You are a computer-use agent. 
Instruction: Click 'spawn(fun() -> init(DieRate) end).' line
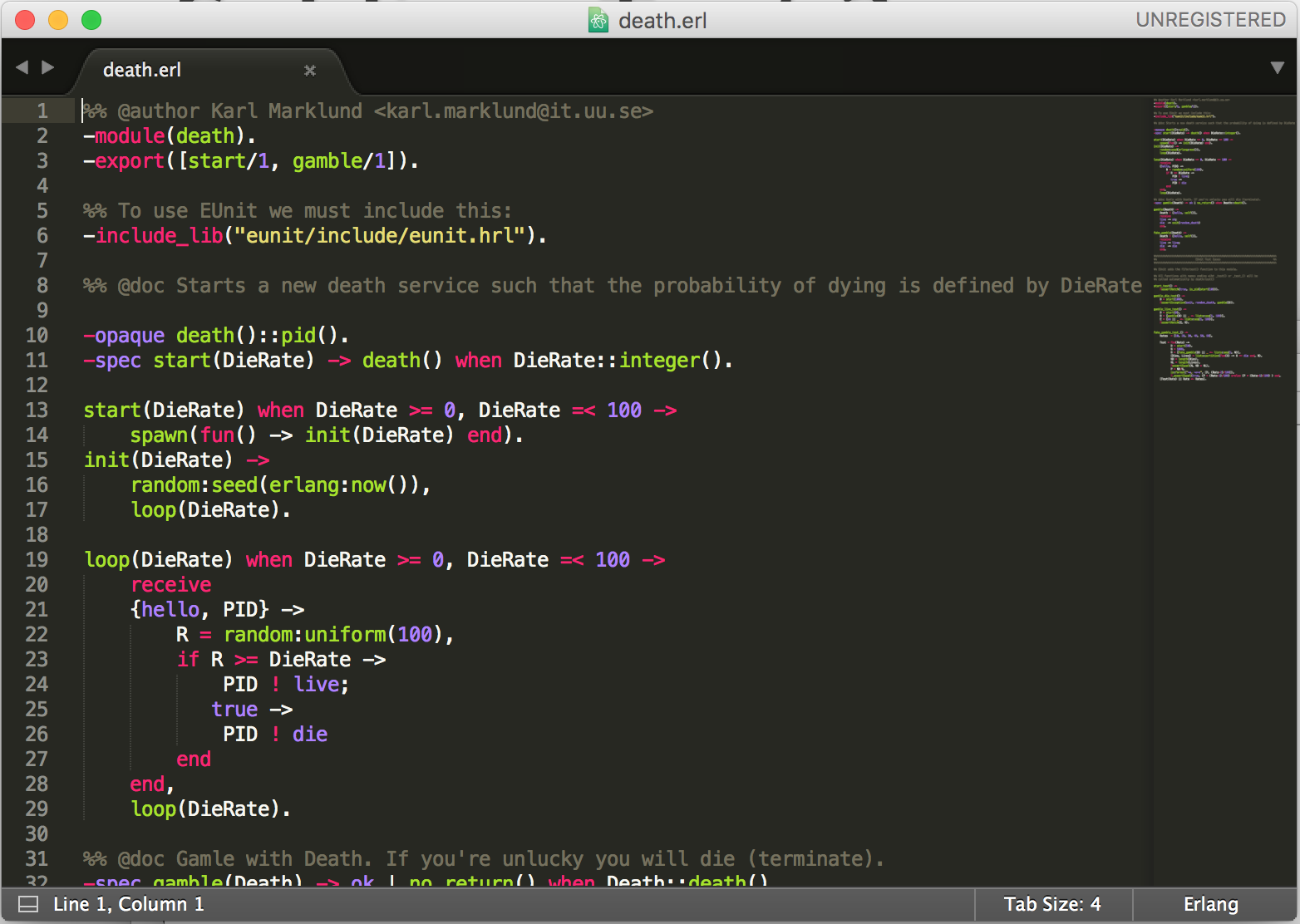tap(327, 435)
